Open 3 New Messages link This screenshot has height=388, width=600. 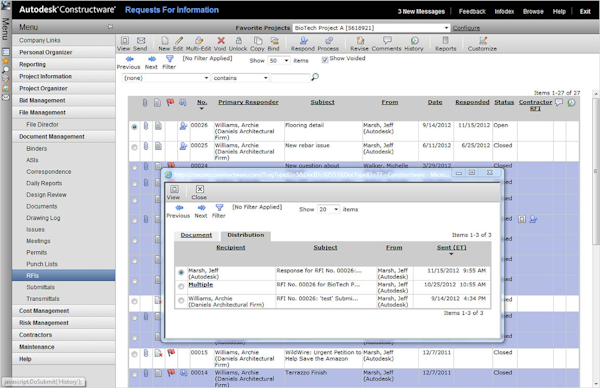(421, 11)
